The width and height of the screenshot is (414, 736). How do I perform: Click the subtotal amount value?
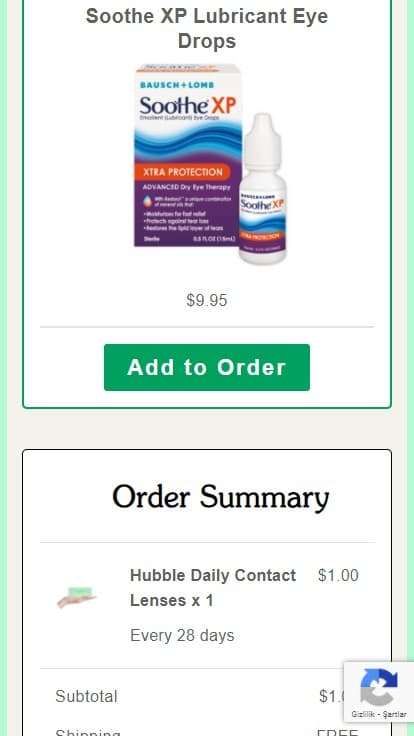click(332, 696)
